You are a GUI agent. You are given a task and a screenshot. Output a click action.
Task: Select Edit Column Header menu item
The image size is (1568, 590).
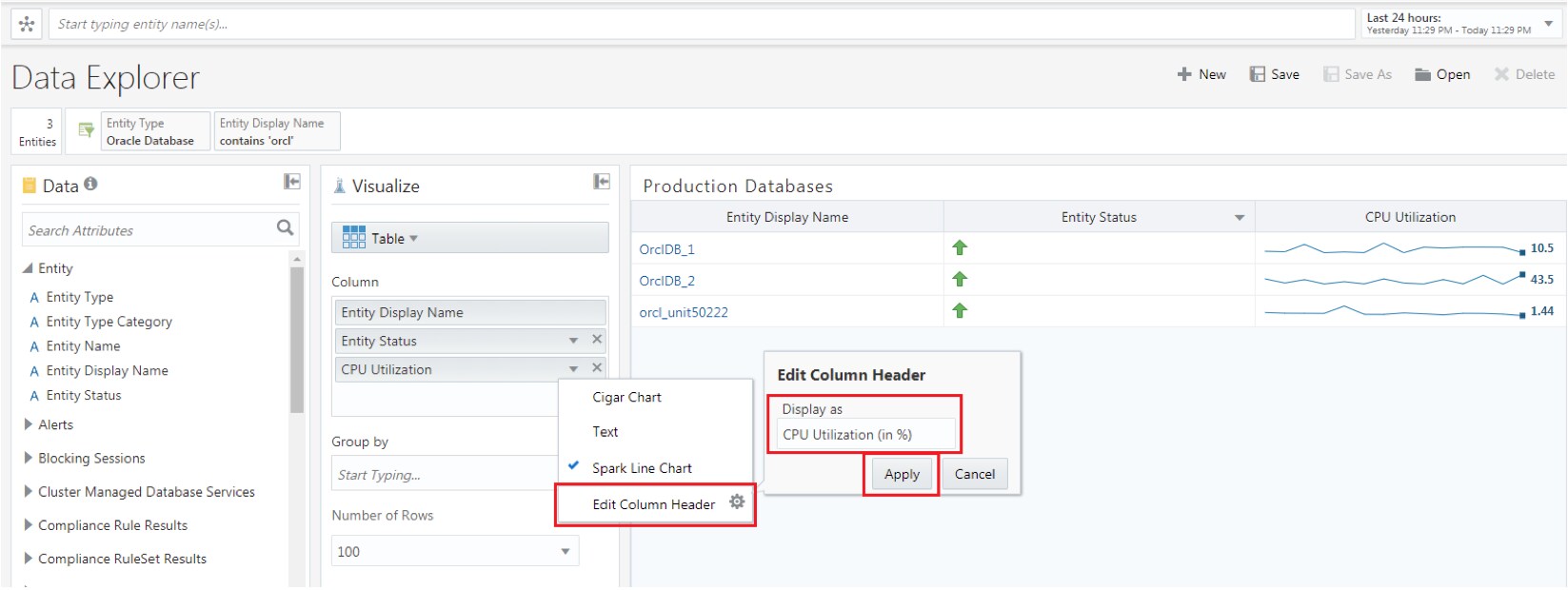pos(653,504)
